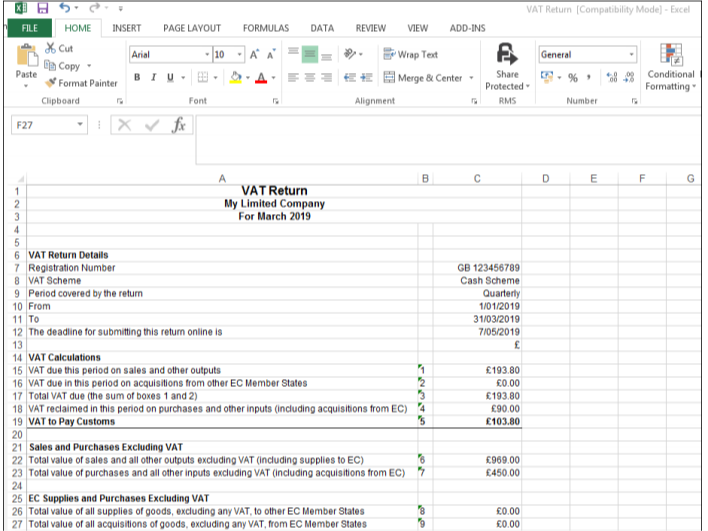Decrease font size with smaller A icon
The width and height of the screenshot is (708, 531).
click(271, 55)
